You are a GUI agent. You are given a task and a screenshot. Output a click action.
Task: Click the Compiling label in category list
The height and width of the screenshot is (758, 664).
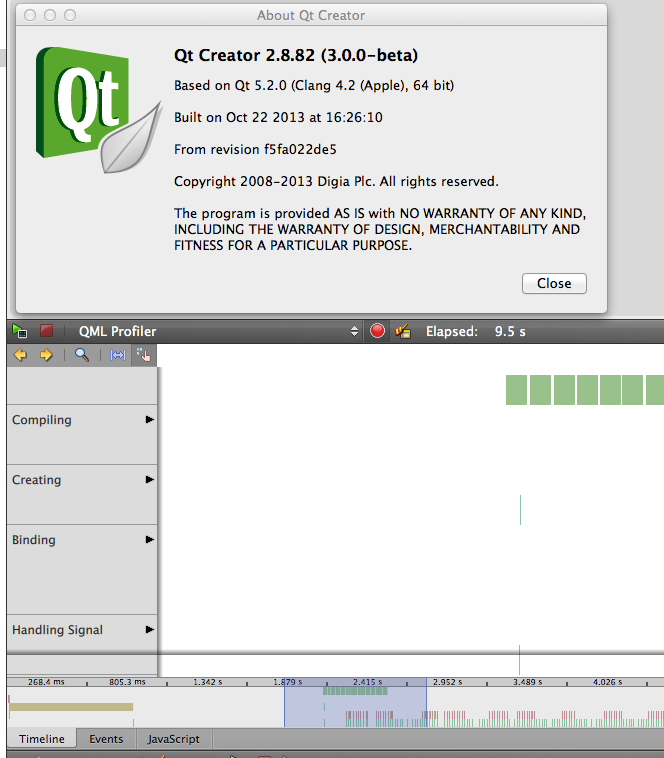click(x=42, y=420)
